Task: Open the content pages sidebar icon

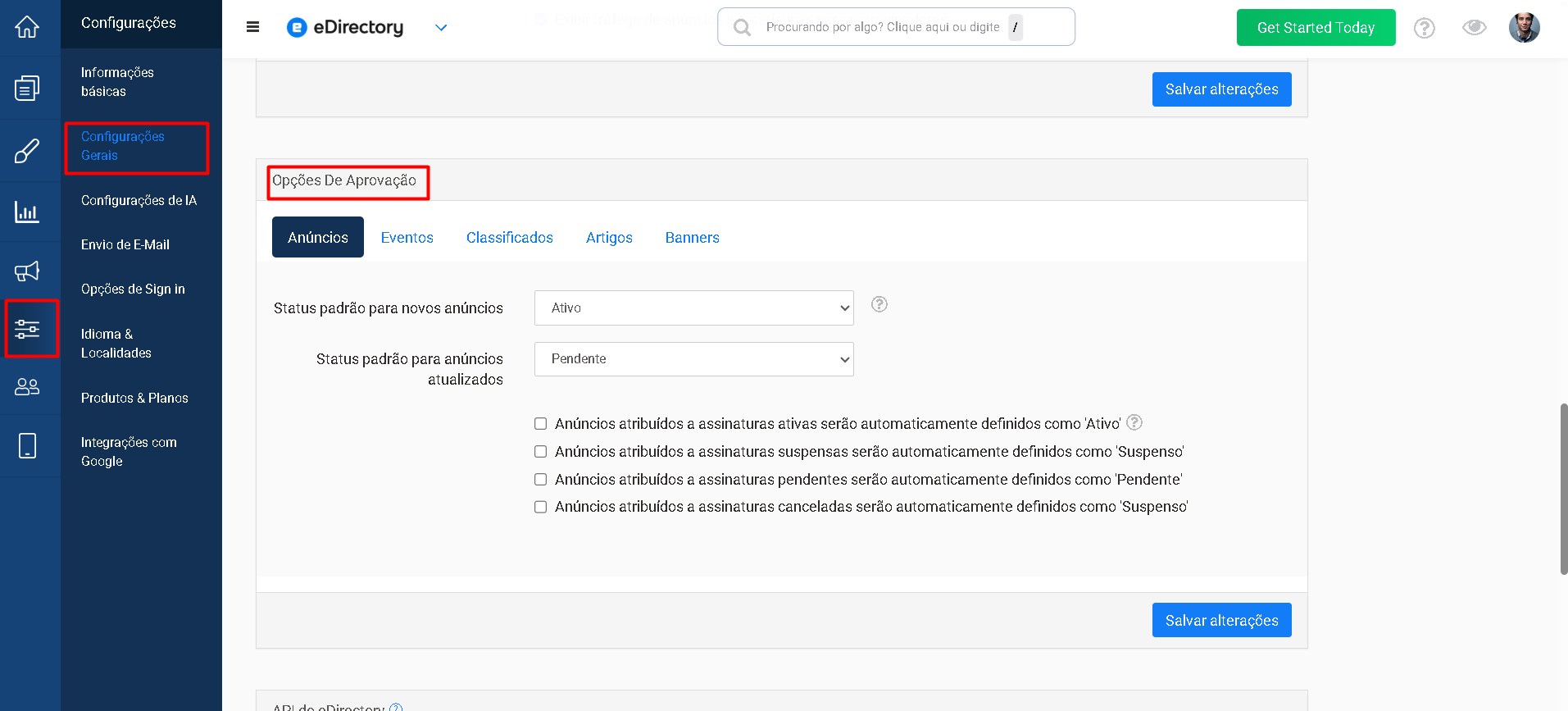Action: 27,88
